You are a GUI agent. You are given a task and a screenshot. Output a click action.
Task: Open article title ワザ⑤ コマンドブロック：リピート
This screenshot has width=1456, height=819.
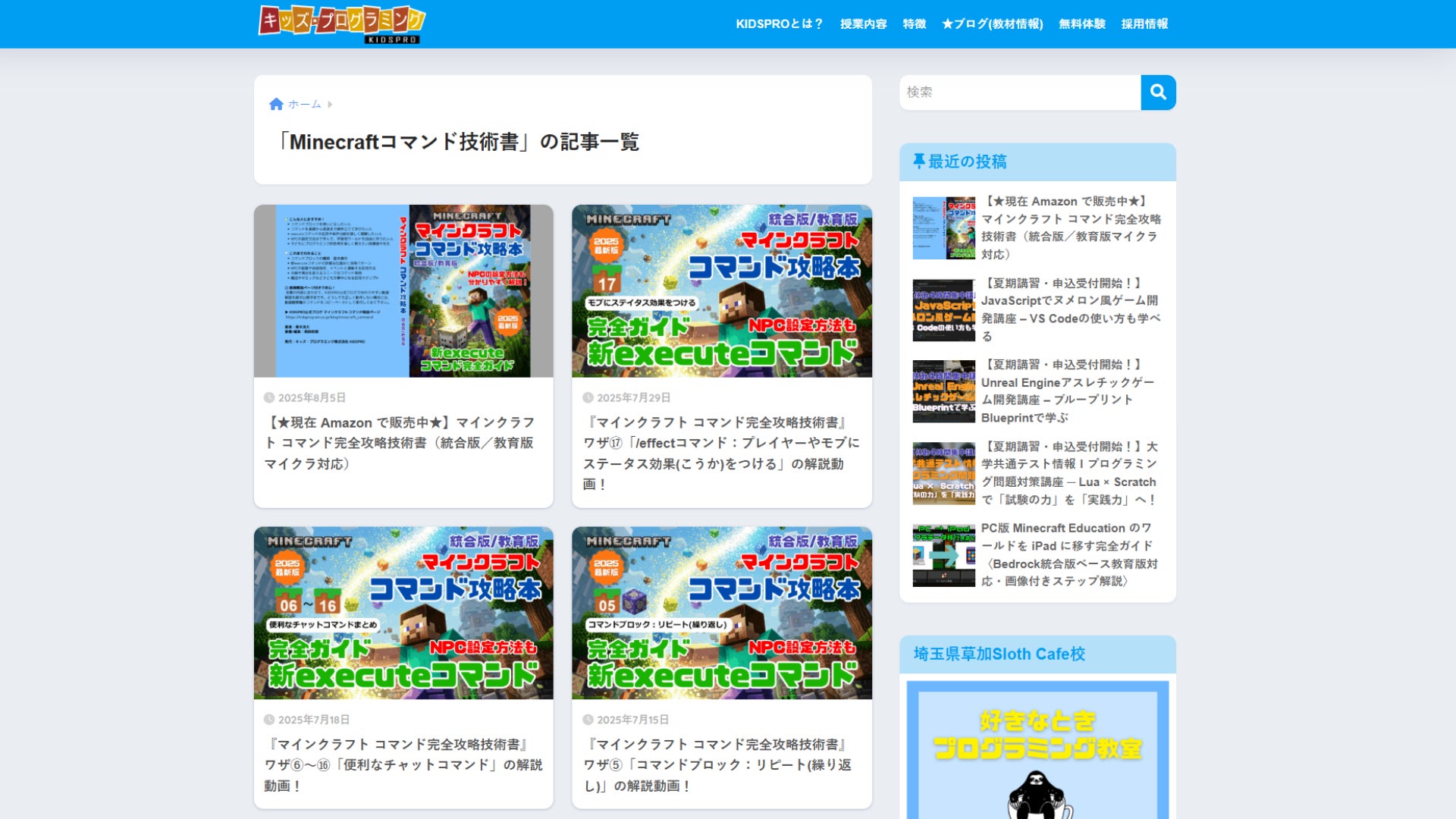pos(717,765)
